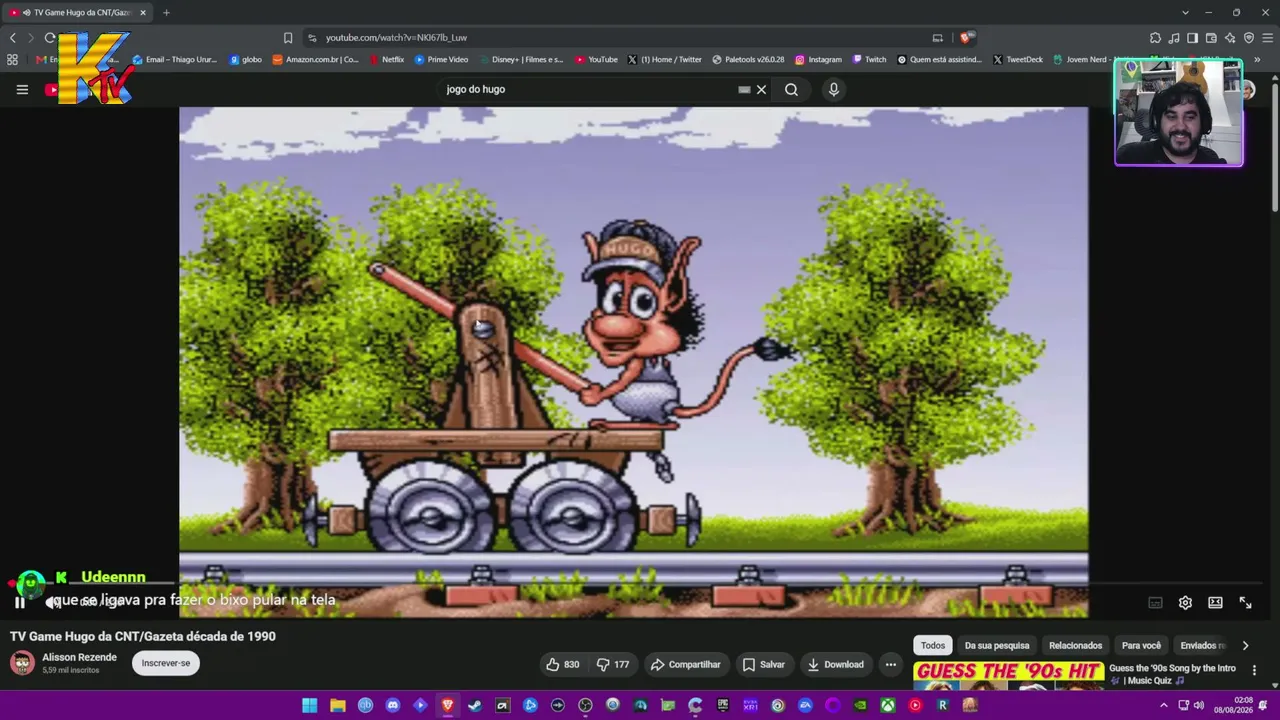This screenshot has height=720, width=1280.
Task: Open the volume control in tray
Action: pos(1199,705)
